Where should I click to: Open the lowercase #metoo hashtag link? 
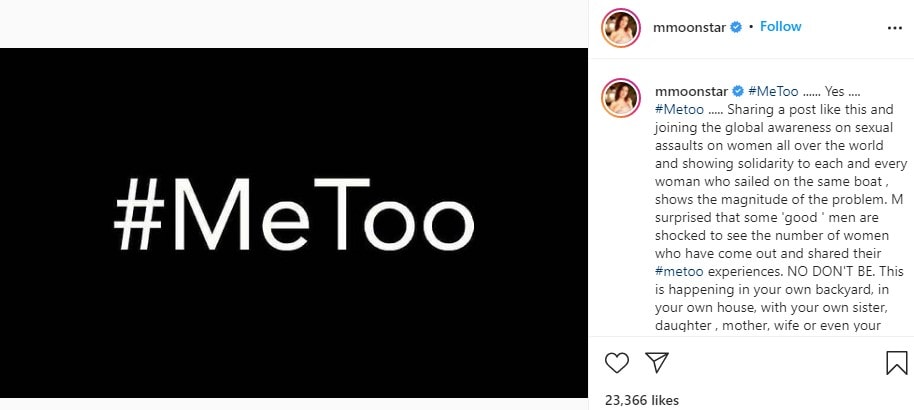[679, 271]
